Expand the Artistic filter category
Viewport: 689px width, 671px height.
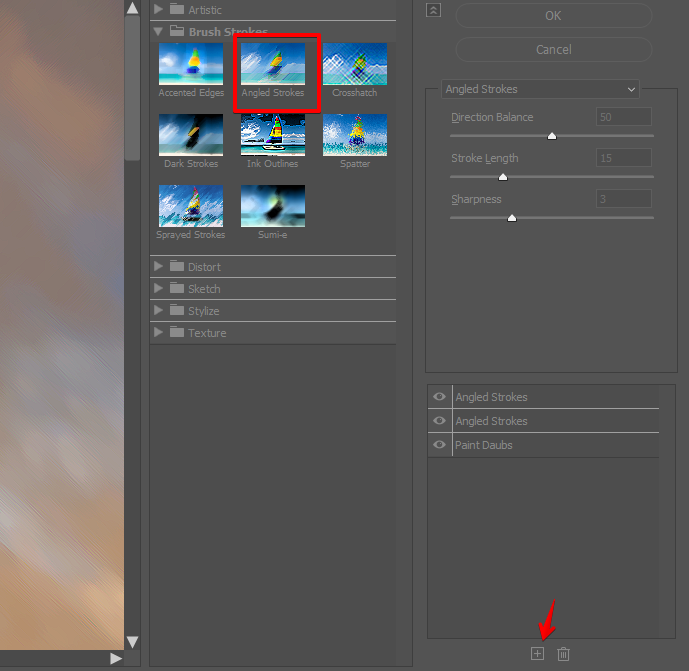coord(158,9)
